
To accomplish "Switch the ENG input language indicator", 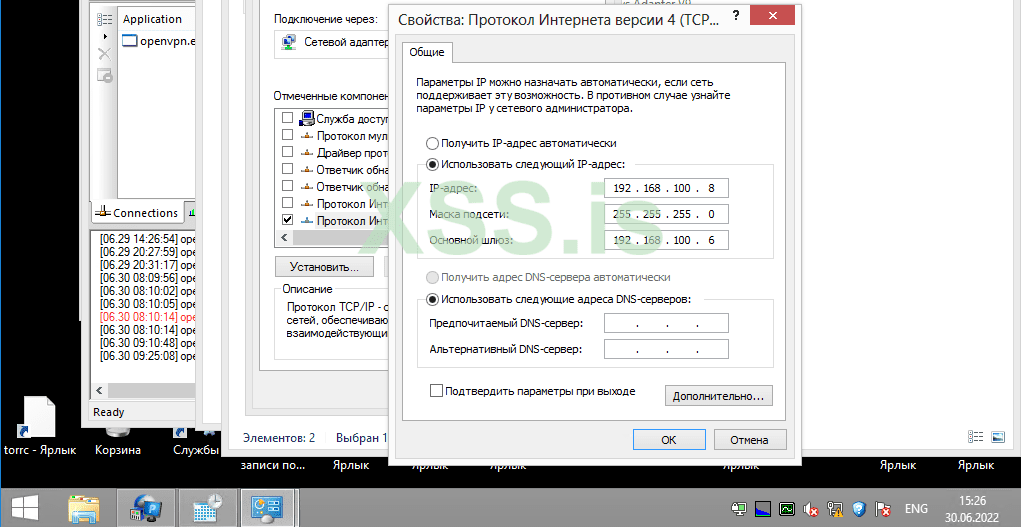I will point(917,509).
